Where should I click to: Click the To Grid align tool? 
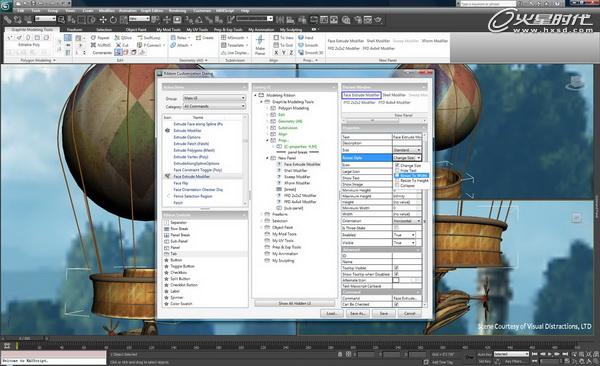pos(284,45)
